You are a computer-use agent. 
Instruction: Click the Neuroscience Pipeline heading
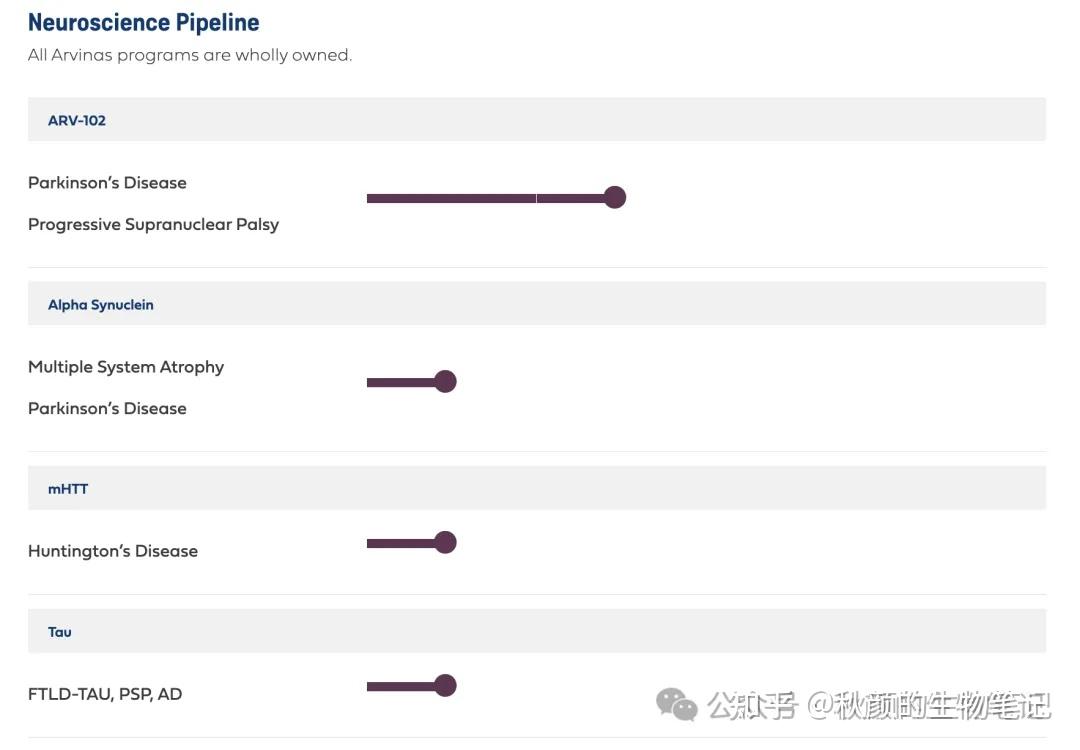[x=144, y=22]
